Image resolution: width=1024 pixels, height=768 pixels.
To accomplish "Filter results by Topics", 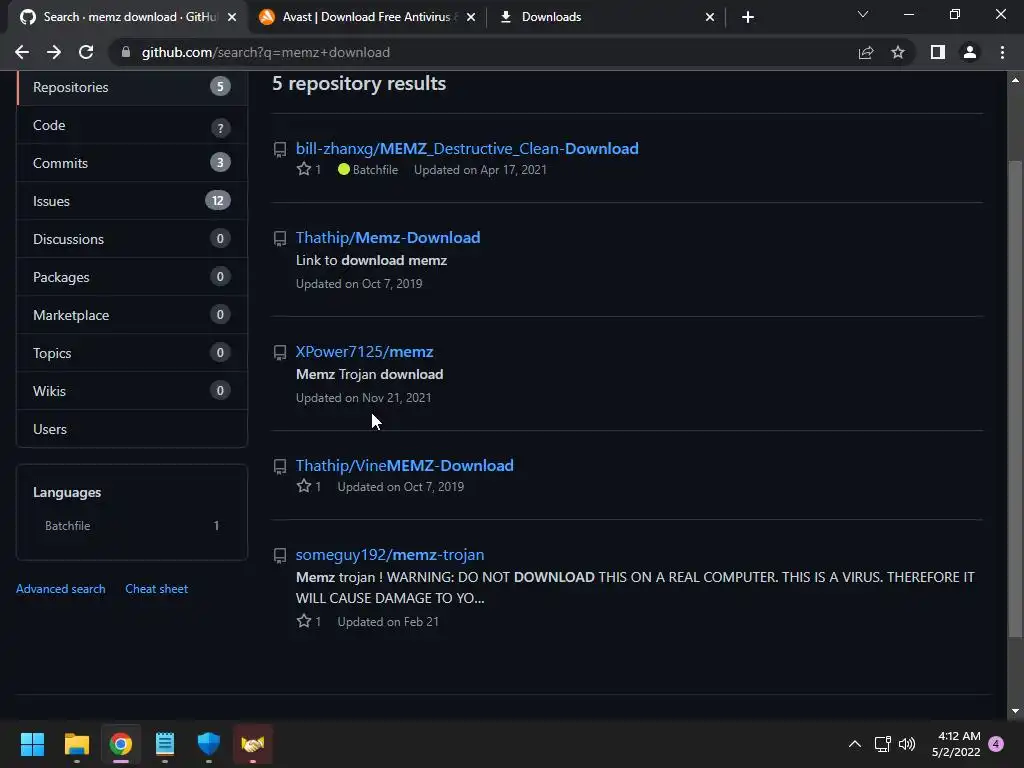I will point(132,353).
